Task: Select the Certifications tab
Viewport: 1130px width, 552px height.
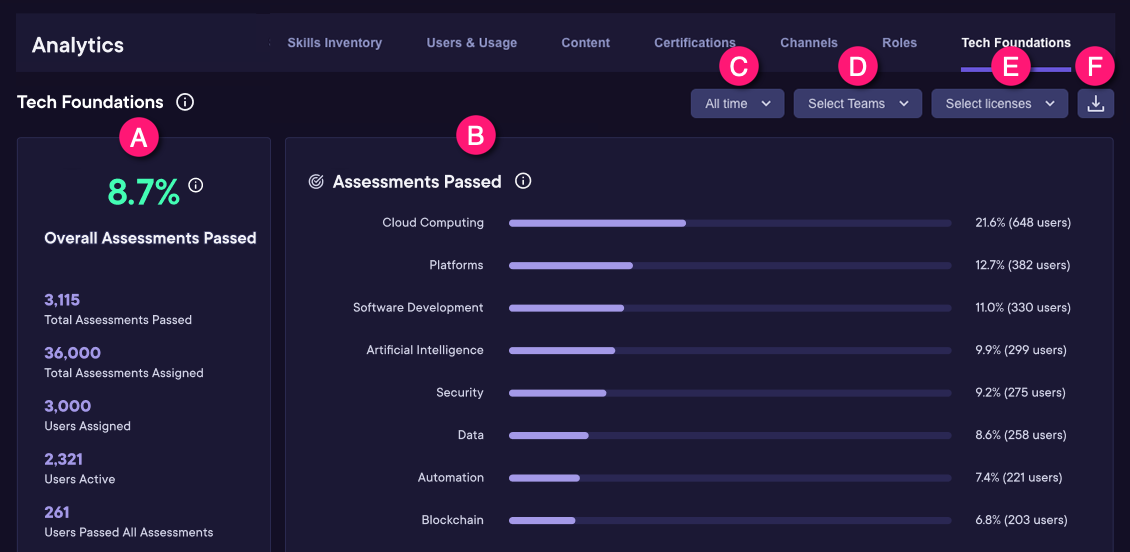Action: 694,43
